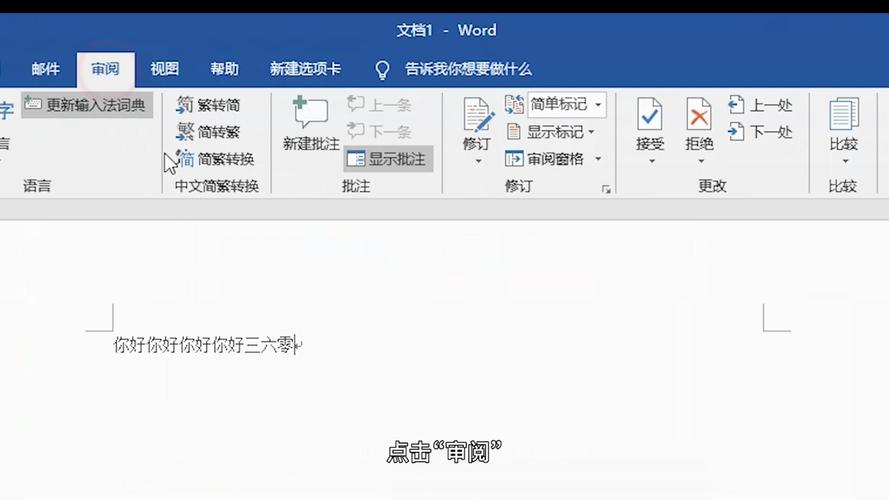Screen dimensions: 889x500
Task: Click the 拒绝 reject change icon
Action: 699,114
